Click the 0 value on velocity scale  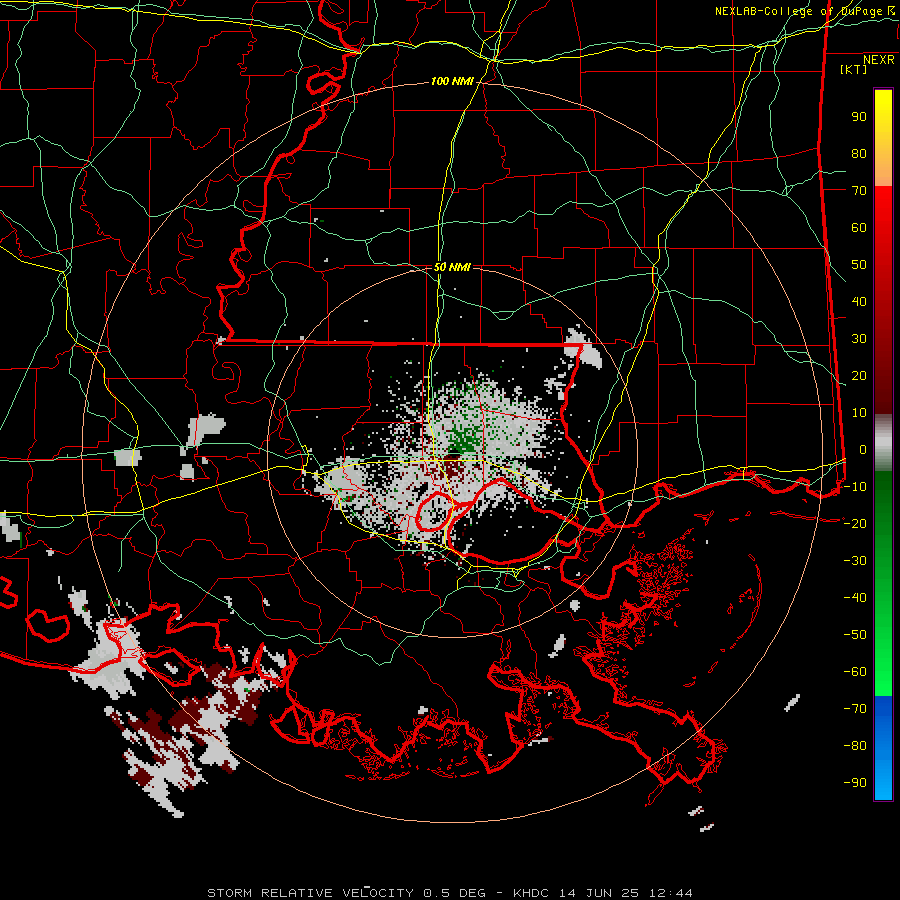pos(863,450)
